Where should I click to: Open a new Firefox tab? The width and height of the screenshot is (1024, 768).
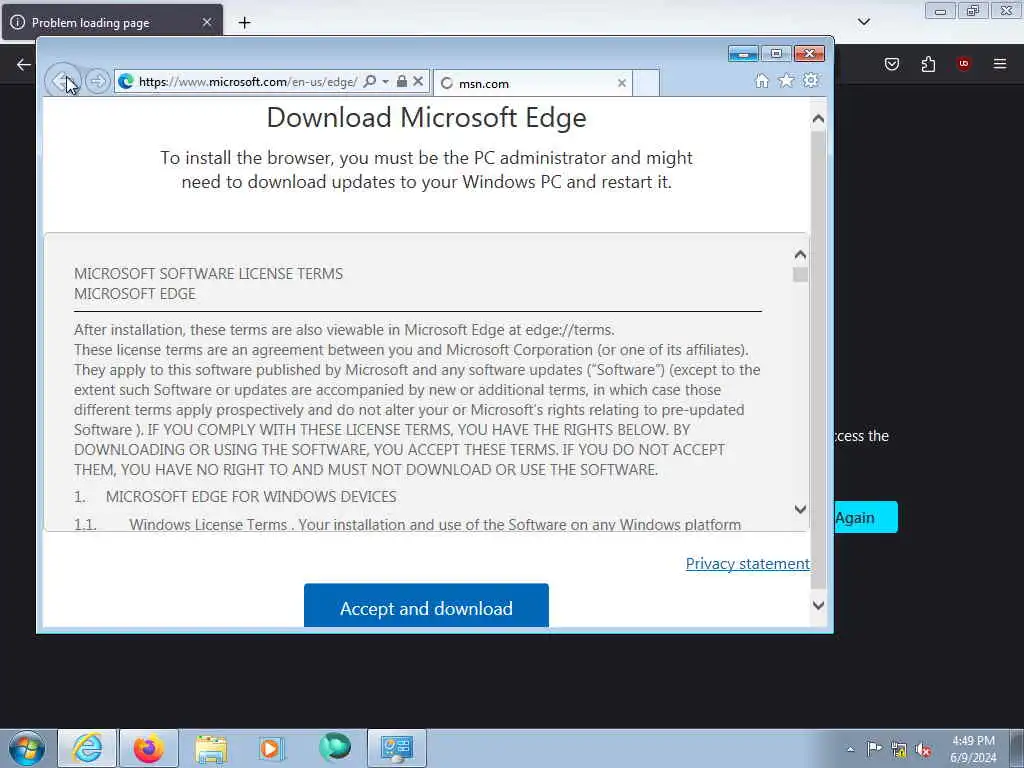pos(244,23)
